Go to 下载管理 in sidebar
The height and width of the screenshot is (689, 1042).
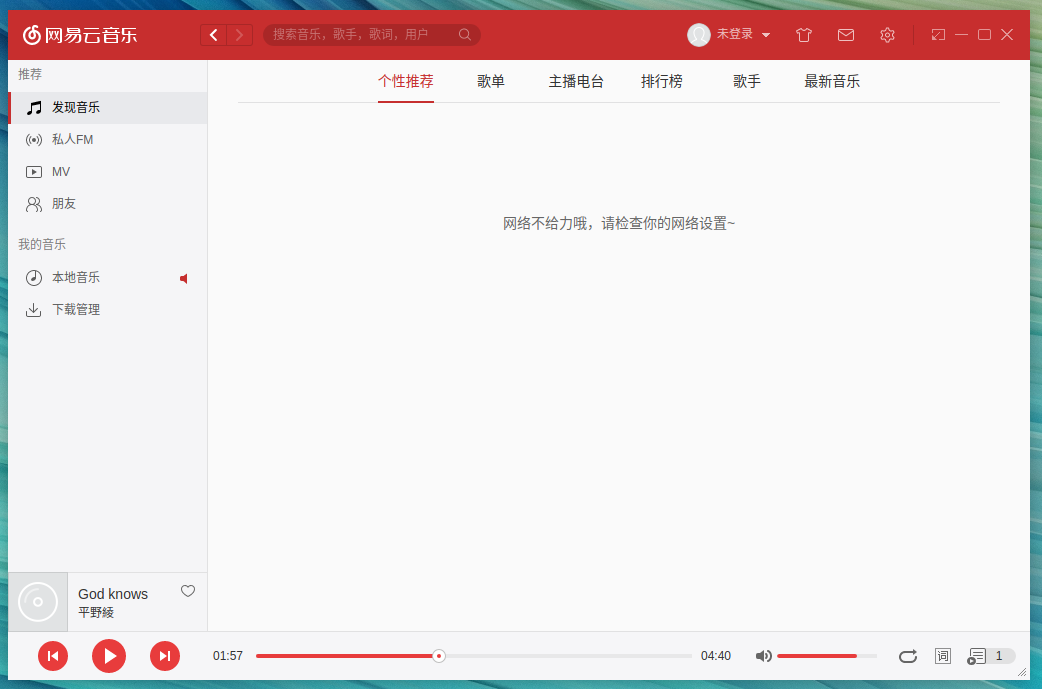[x=76, y=310]
